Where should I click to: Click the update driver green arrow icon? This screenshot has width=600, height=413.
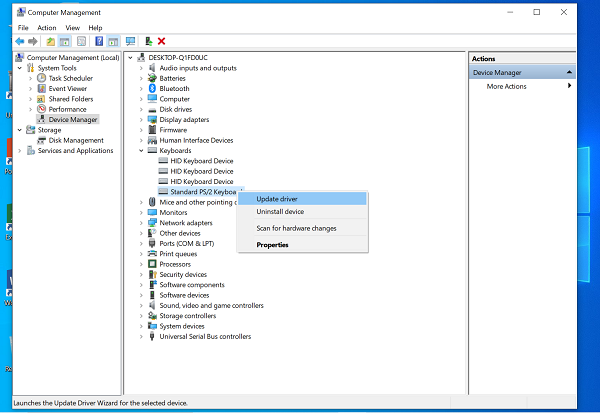coord(148,41)
